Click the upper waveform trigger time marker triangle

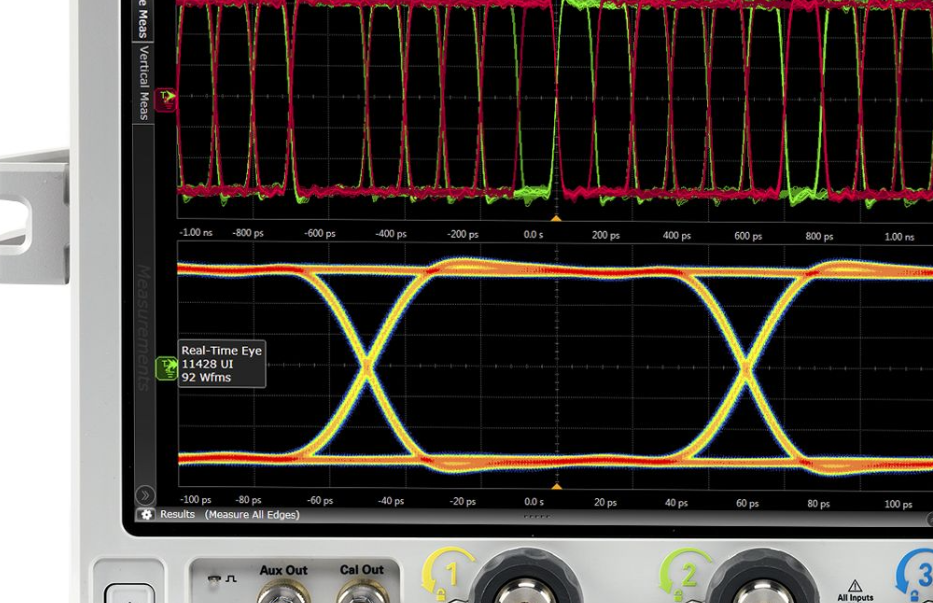pos(556,218)
